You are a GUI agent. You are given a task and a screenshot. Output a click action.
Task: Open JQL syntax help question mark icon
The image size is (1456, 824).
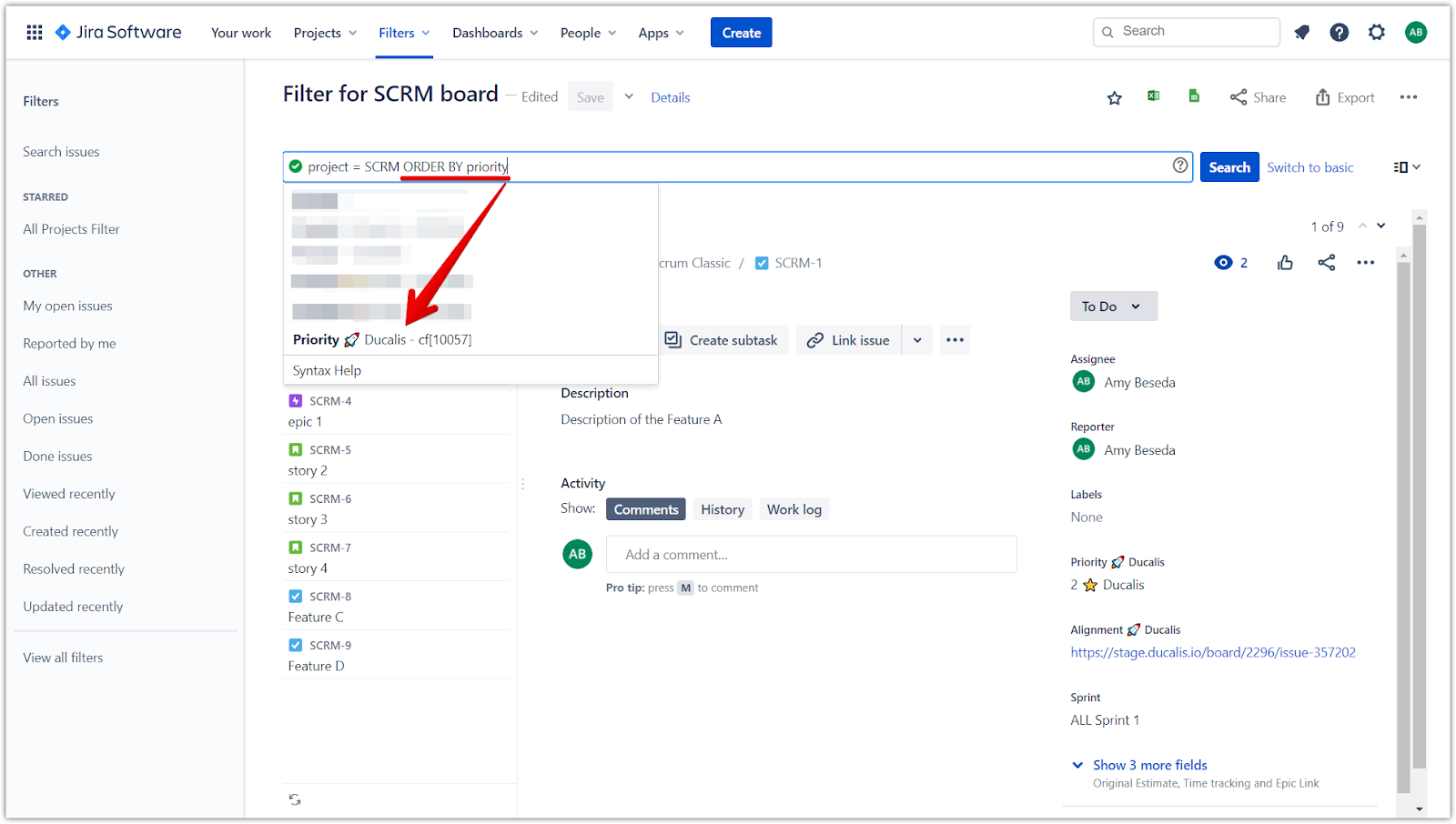(x=1179, y=166)
